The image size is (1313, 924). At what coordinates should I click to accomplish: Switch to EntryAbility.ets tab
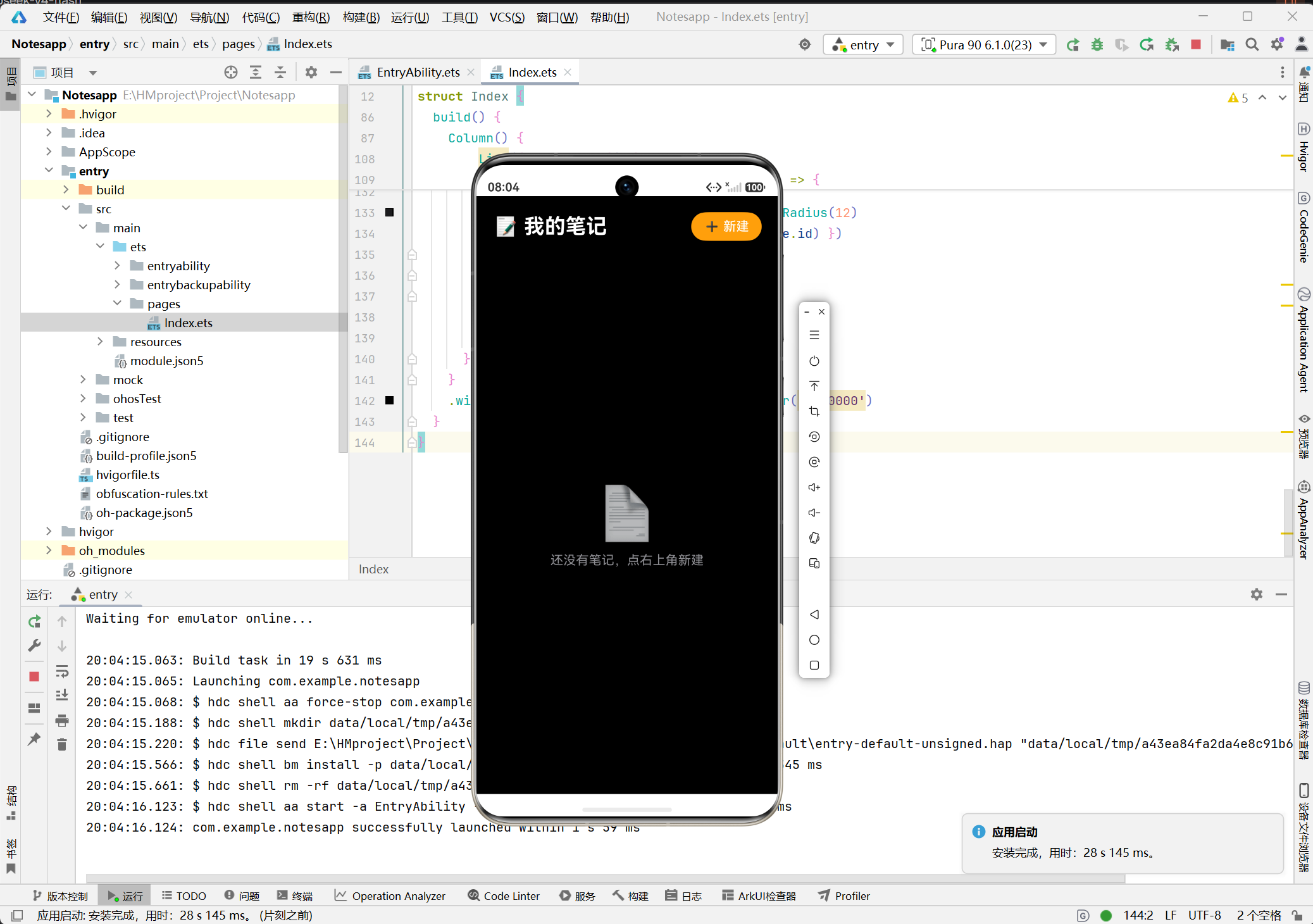tap(418, 72)
